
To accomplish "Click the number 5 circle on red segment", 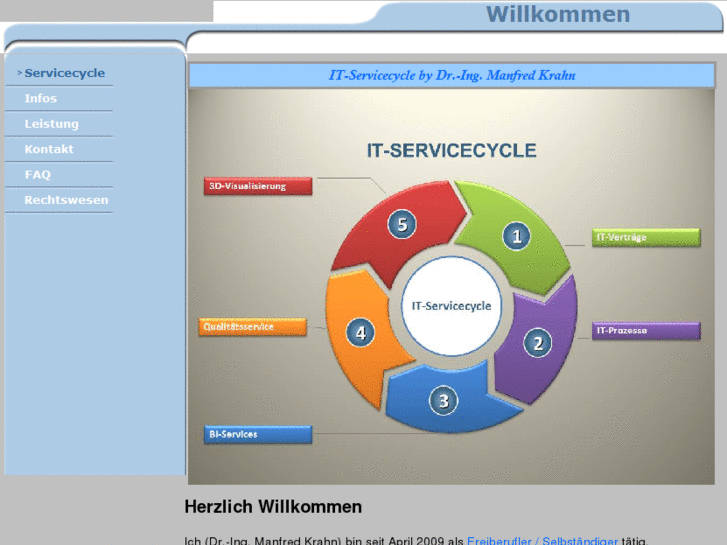I will pyautogui.click(x=402, y=224).
